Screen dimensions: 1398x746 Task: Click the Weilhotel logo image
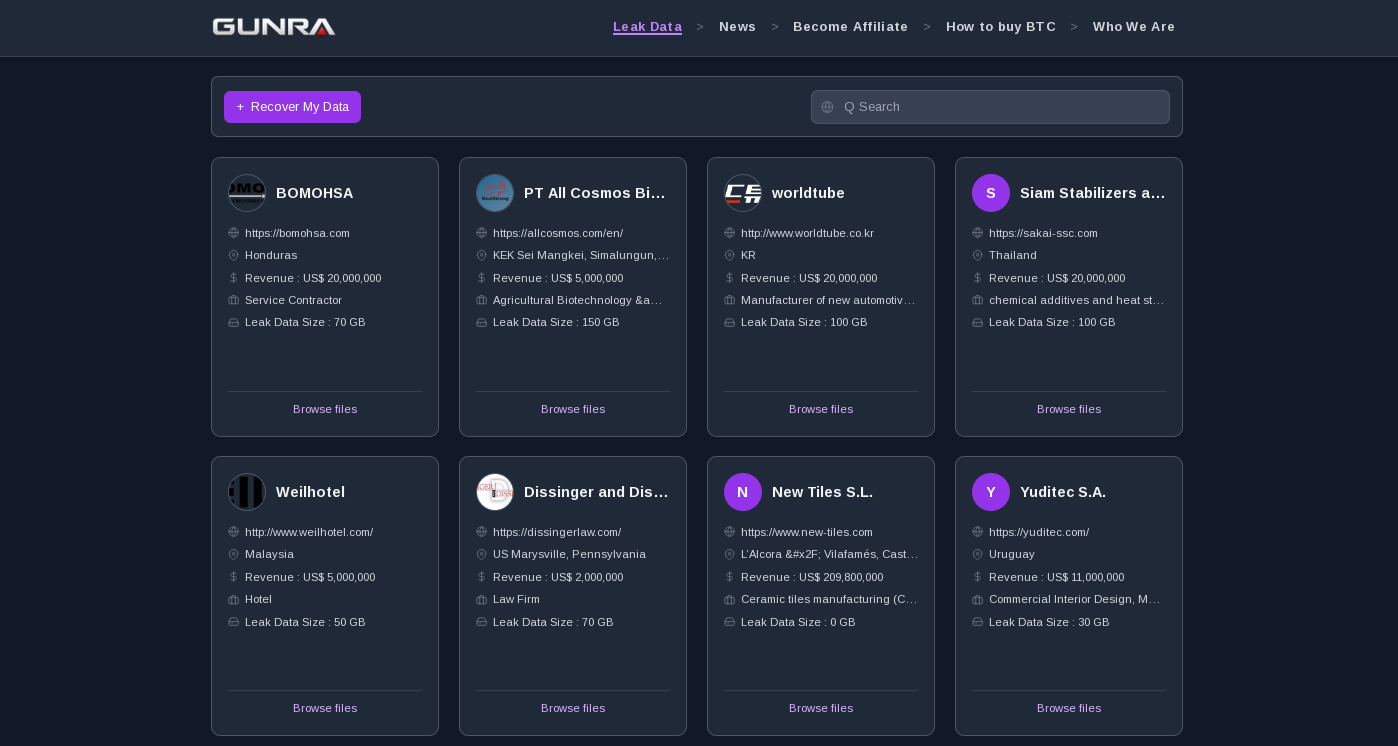tap(247, 492)
